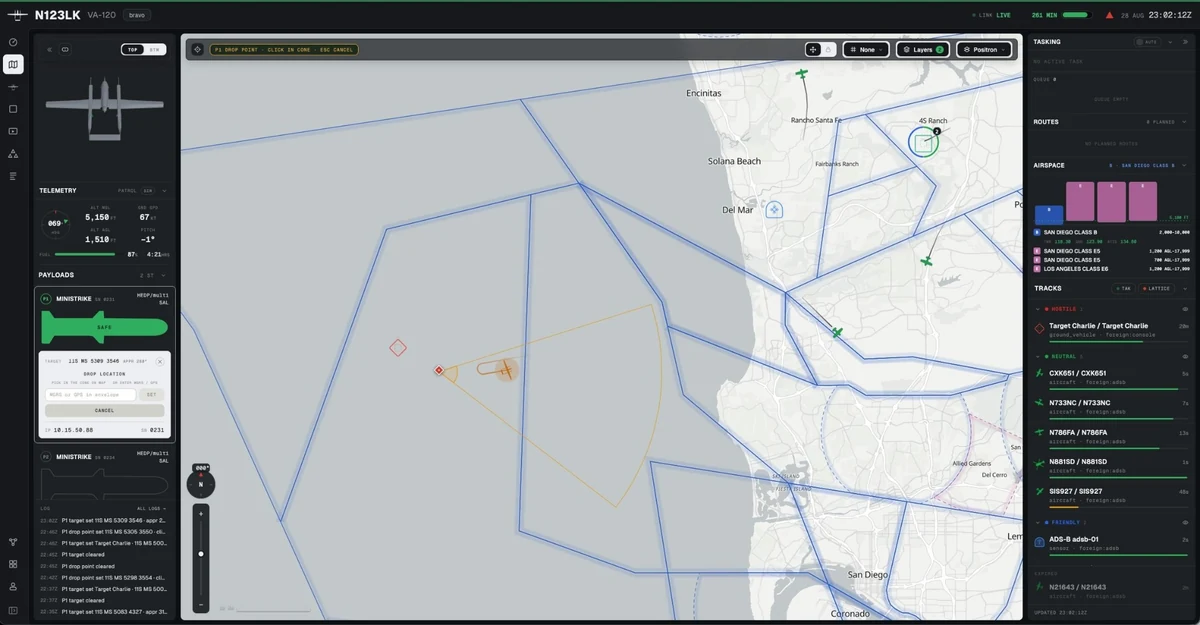Select the square panel icon in sidebar
Image resolution: width=1200 pixels, height=625 pixels.
13,109
